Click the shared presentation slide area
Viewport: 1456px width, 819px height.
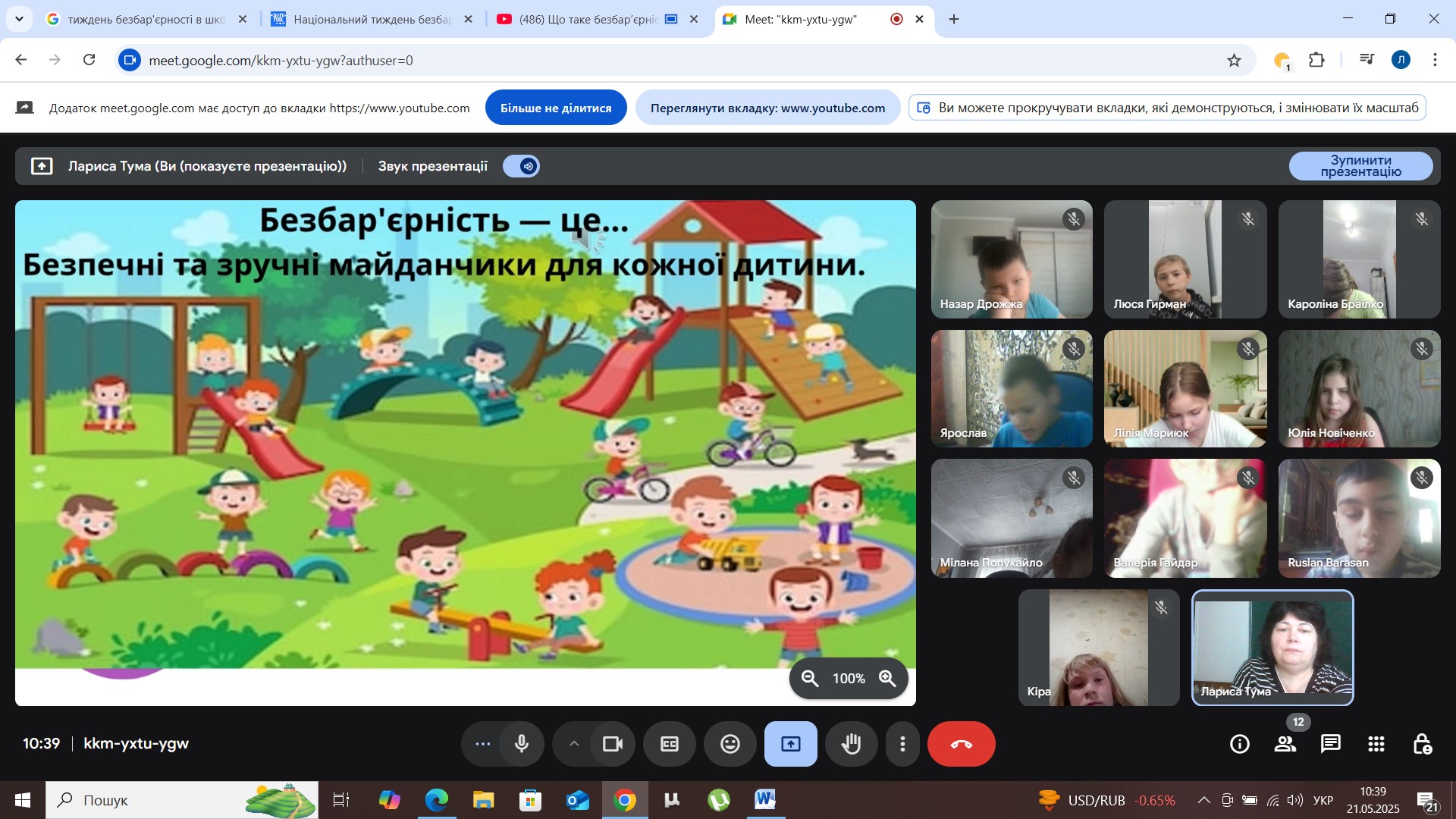pos(466,453)
